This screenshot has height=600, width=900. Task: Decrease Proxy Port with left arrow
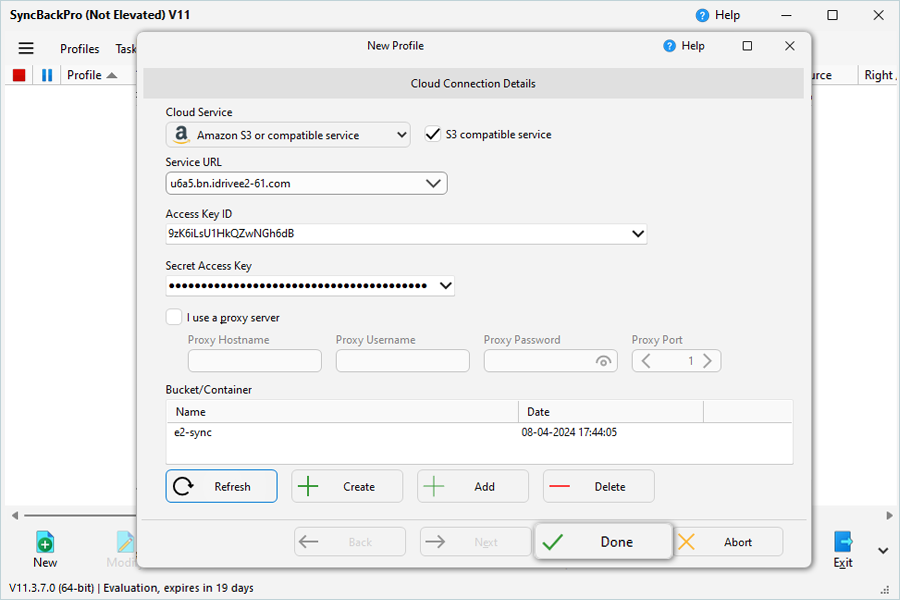[646, 361]
